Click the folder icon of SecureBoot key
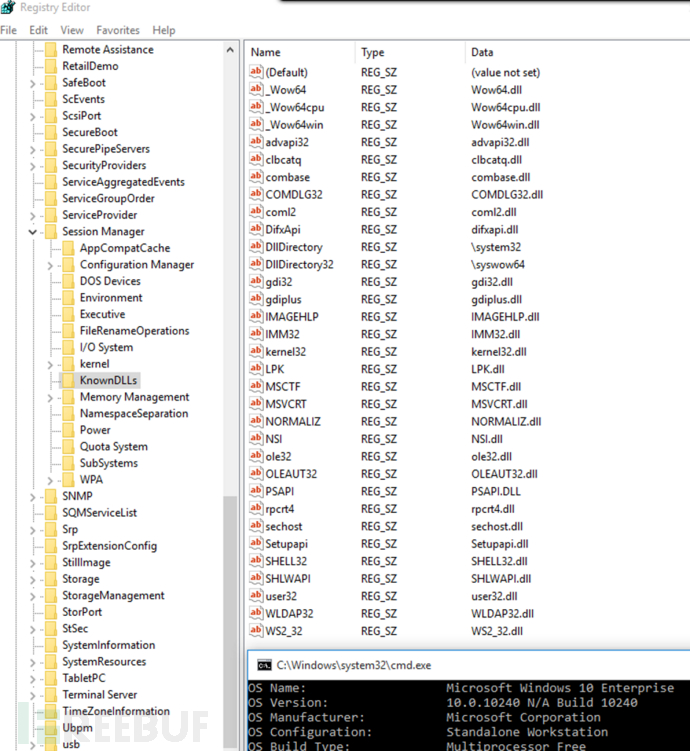The image size is (690, 751). point(51,132)
